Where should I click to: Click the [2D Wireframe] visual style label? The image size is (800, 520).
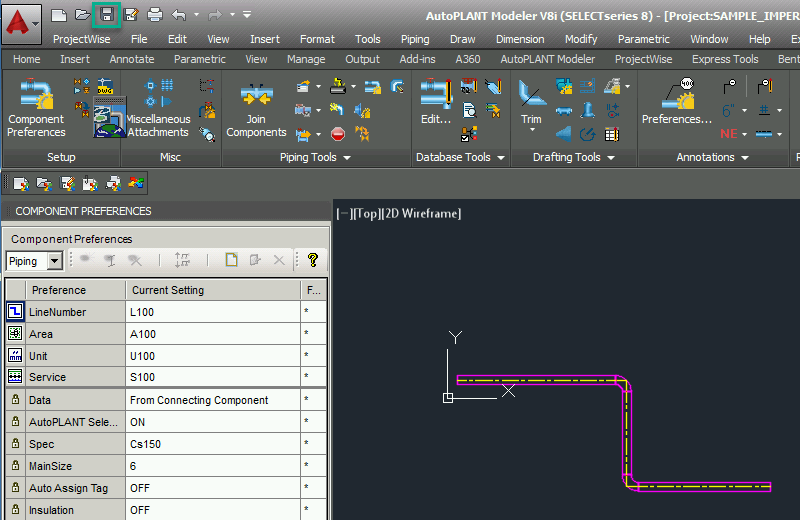pos(421,213)
